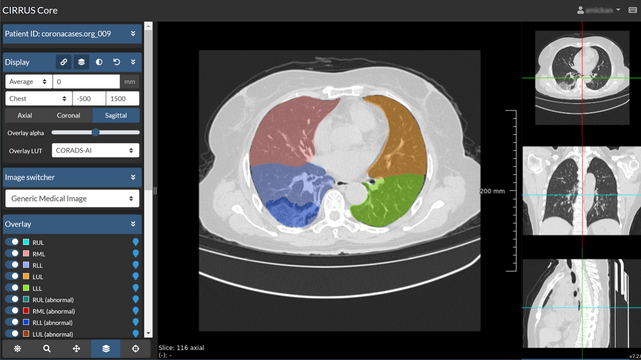Switch to the Axial view tab
This screenshot has height=360, width=641.
tap(25, 115)
